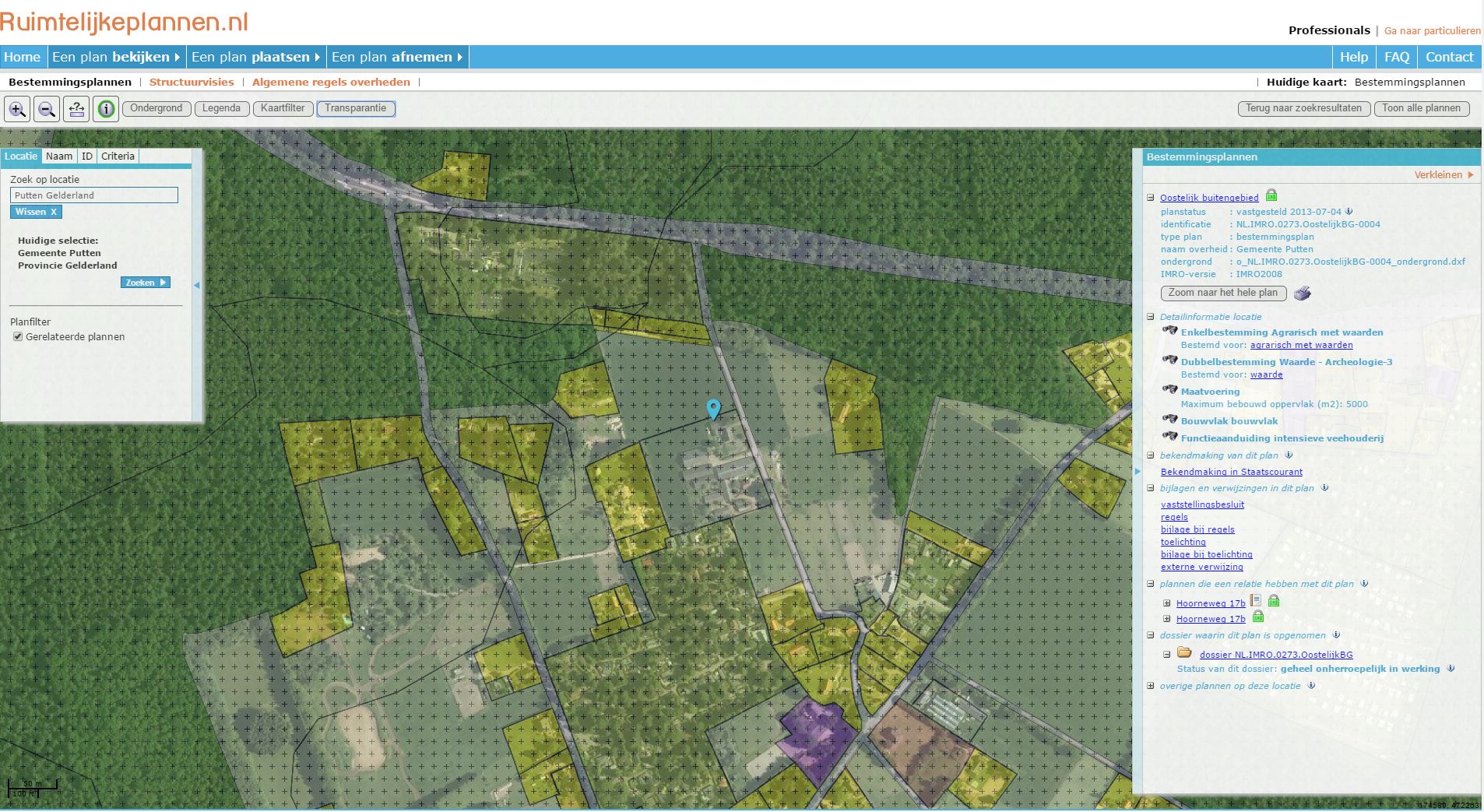Expand the second Hoorneweg 17b node
Viewport: 1484px width, 812px height.
tap(1166, 619)
